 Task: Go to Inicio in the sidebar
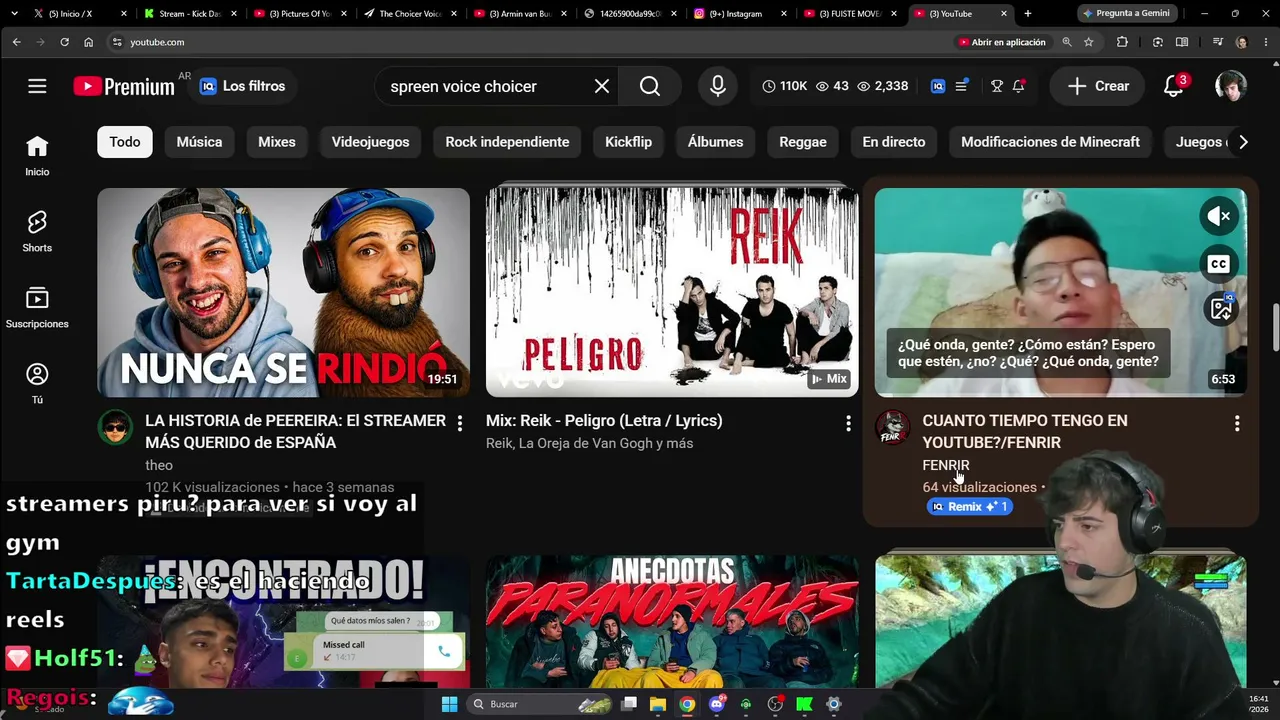tap(37, 156)
